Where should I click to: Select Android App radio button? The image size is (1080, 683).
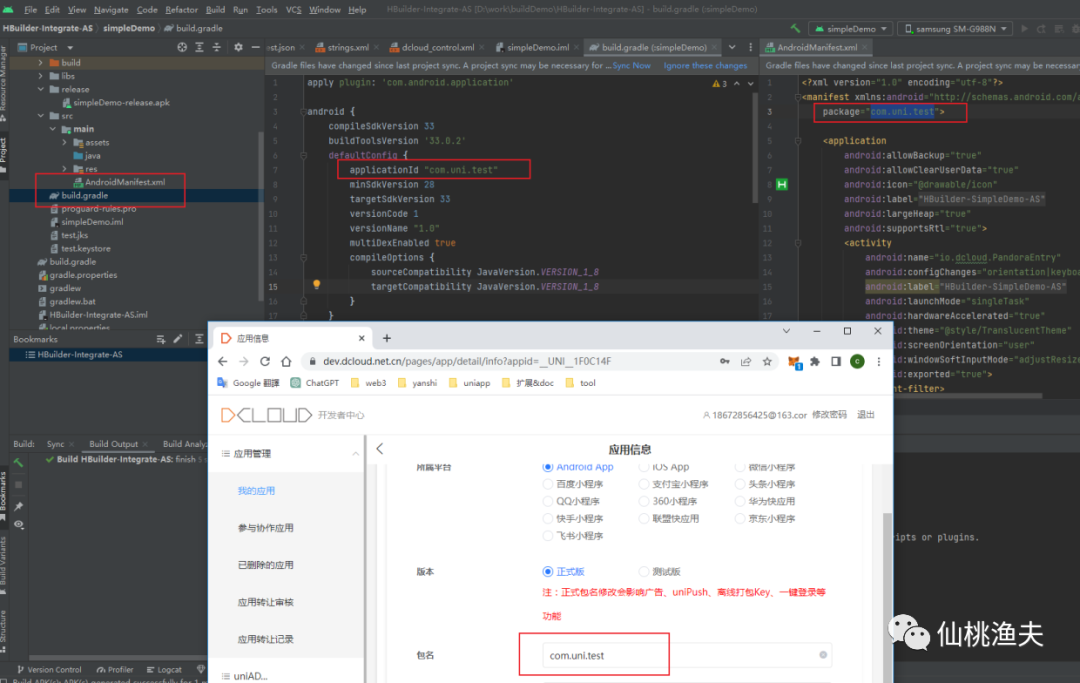548,467
